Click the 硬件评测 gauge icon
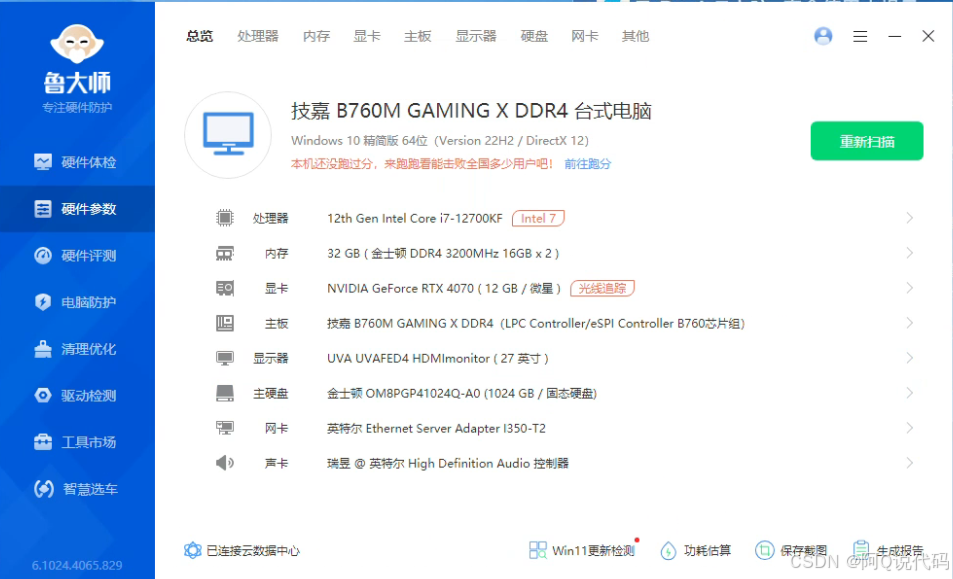The image size is (953, 579). pos(43,256)
